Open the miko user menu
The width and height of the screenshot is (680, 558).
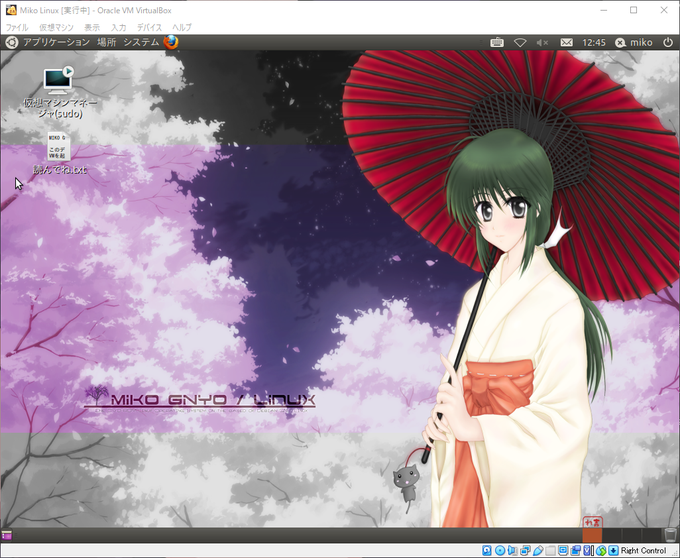point(634,42)
